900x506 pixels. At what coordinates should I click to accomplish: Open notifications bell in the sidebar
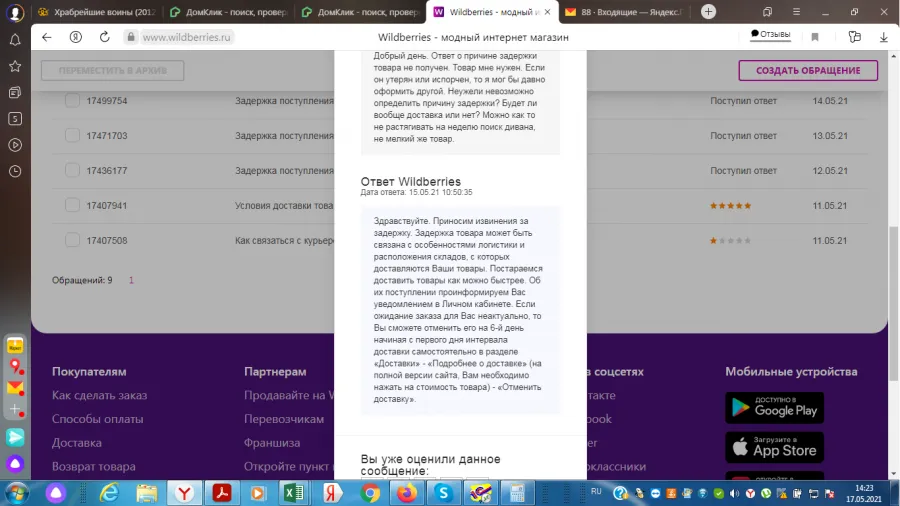15,40
